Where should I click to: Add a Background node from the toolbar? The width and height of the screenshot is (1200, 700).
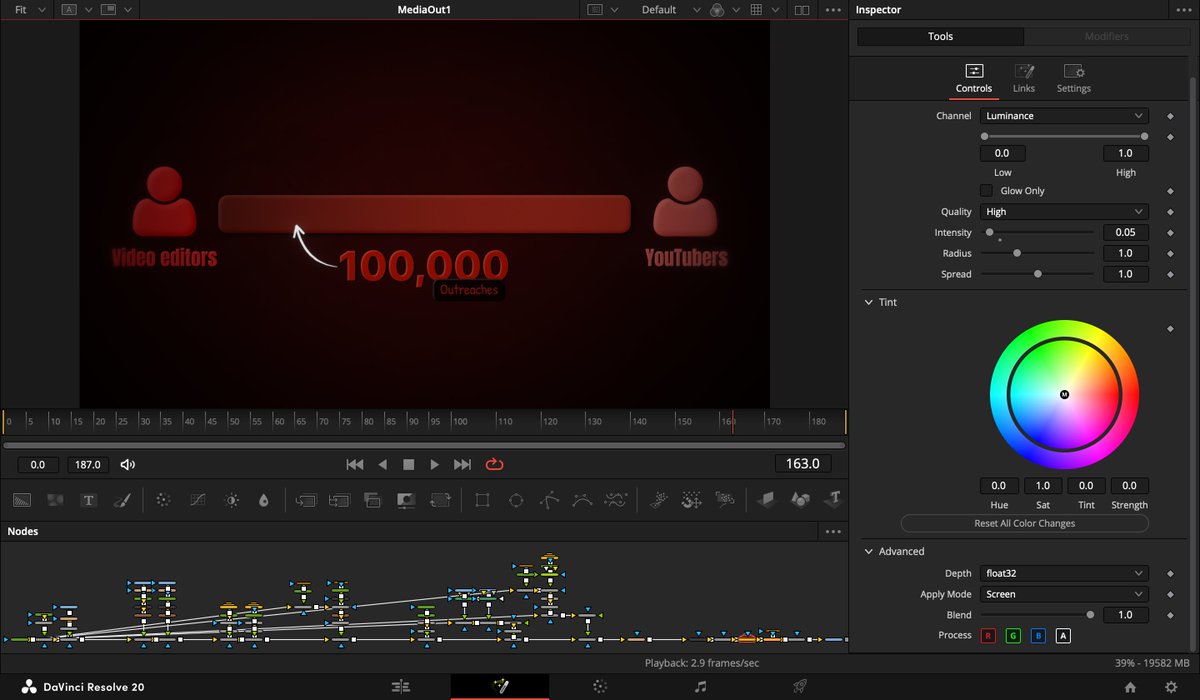tap(22, 499)
